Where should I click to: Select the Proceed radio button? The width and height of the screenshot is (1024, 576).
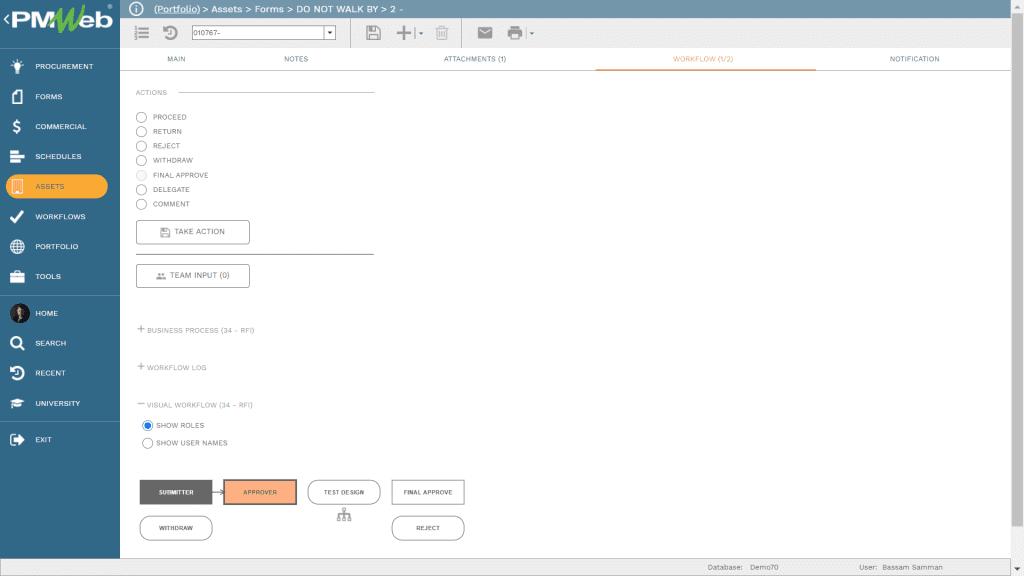[x=142, y=118]
